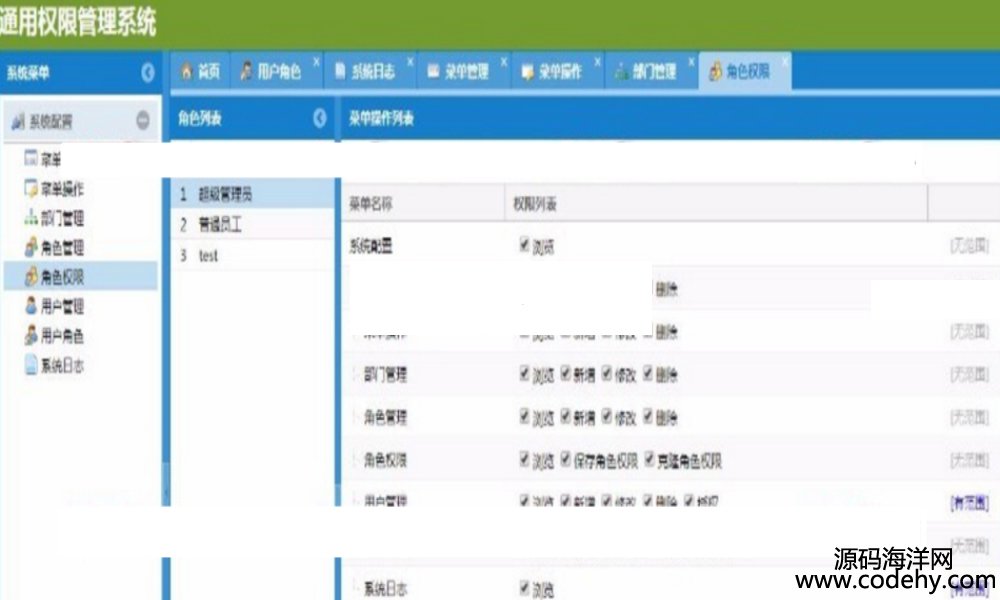Click 系统配置 menu name in table
The image size is (1000, 600).
pos(371,245)
